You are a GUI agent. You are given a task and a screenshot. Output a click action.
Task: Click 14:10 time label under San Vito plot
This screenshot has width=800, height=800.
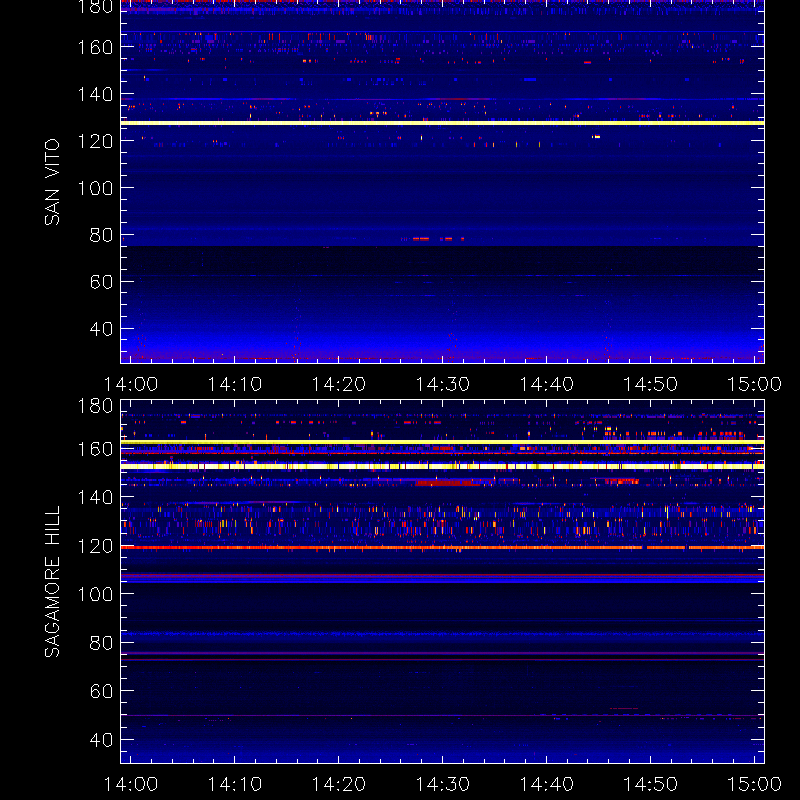(235, 384)
